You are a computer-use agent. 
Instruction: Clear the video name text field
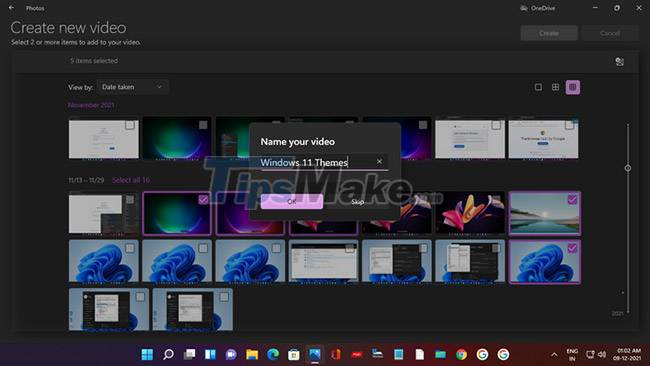click(379, 162)
